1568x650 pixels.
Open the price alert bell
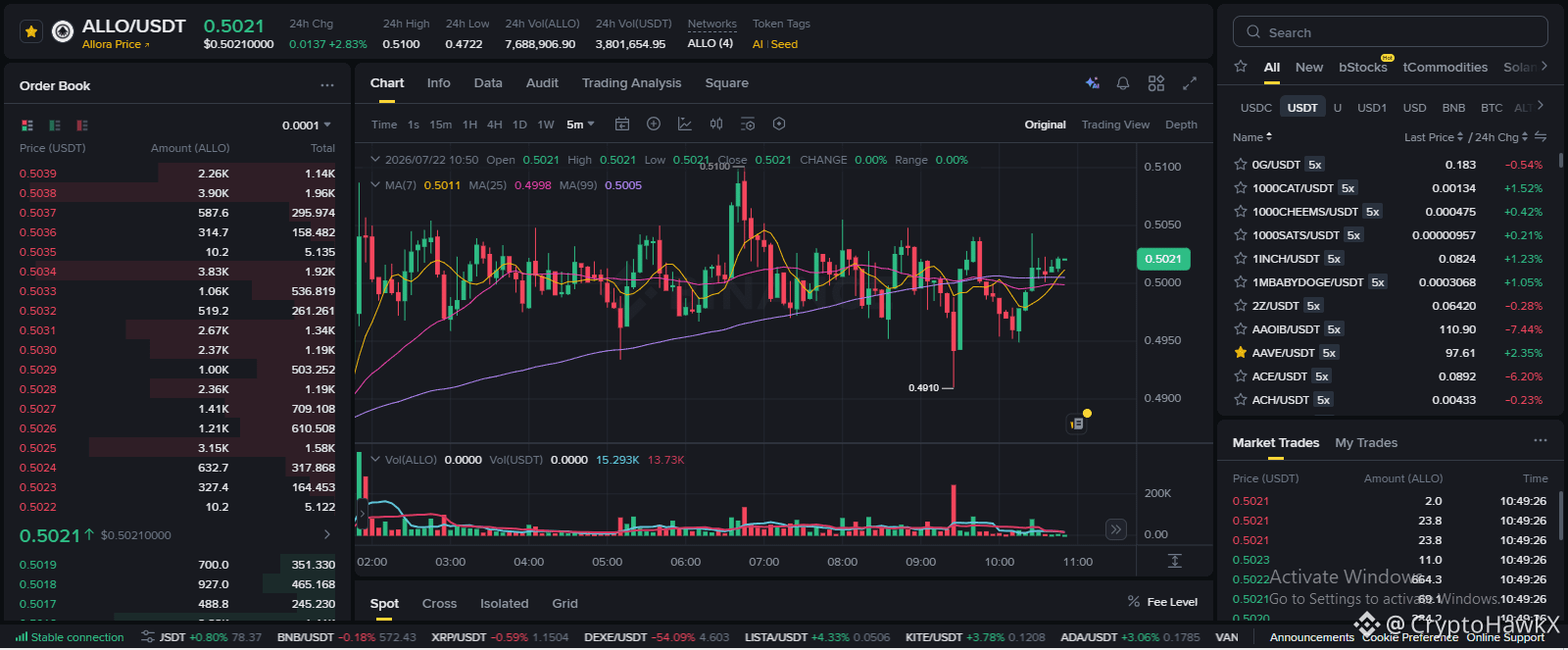pos(1123,83)
